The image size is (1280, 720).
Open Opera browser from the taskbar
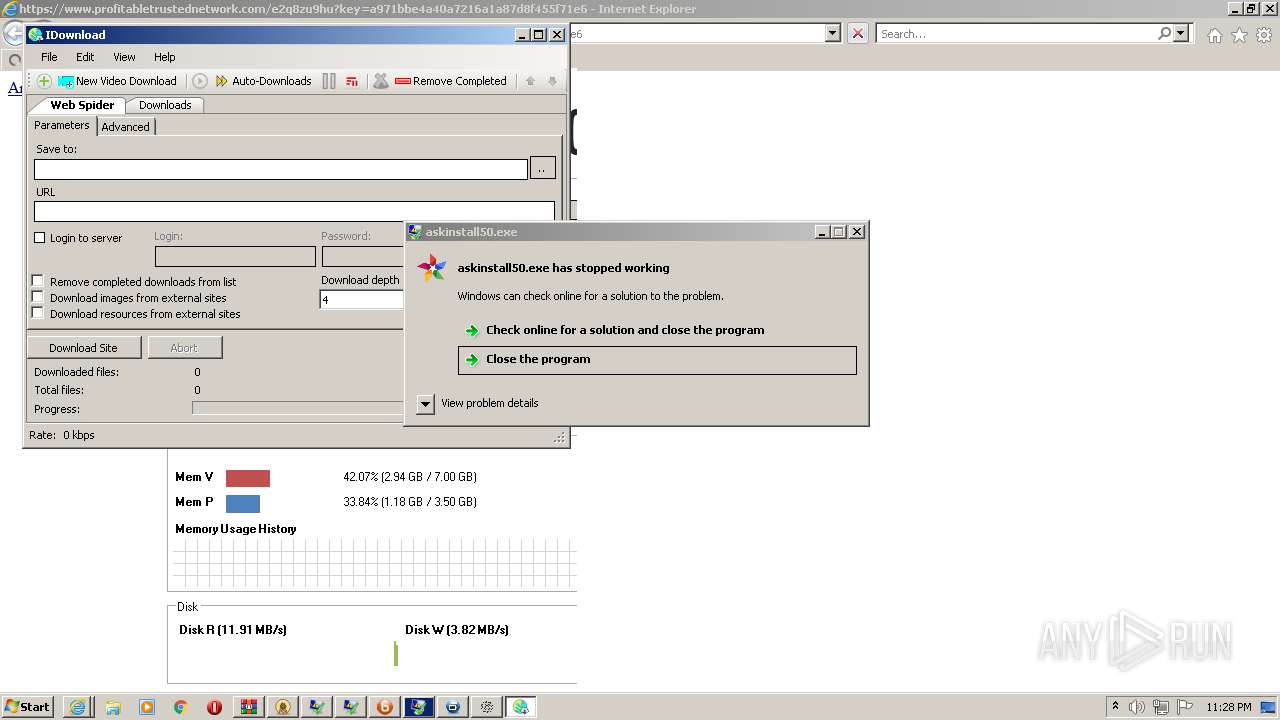click(x=215, y=707)
